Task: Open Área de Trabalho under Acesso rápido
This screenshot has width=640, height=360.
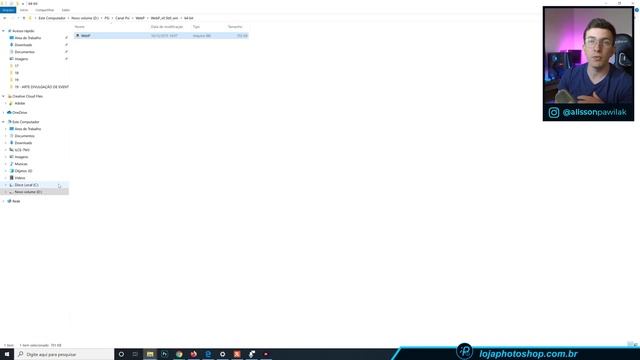Action: 28,38
